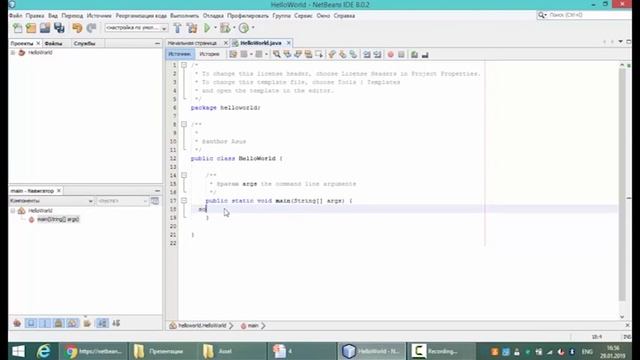Open Internet Explorer from taskbar

(x=44, y=351)
